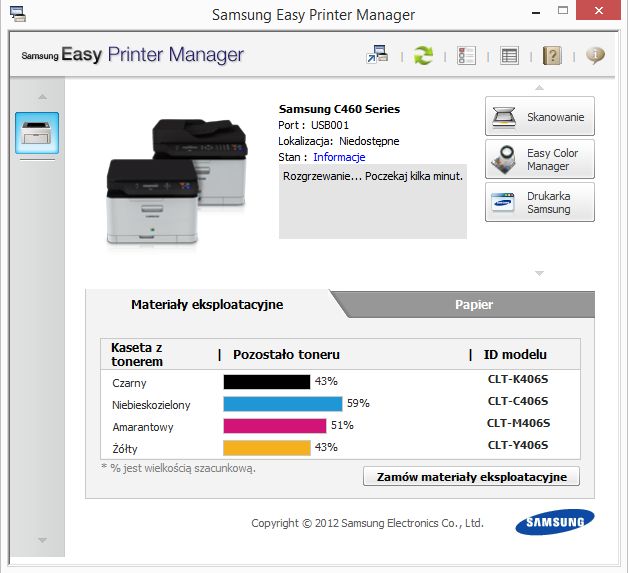Image resolution: width=628 pixels, height=573 pixels.
Task: Click the ID modelu column header
Action: tap(515, 354)
